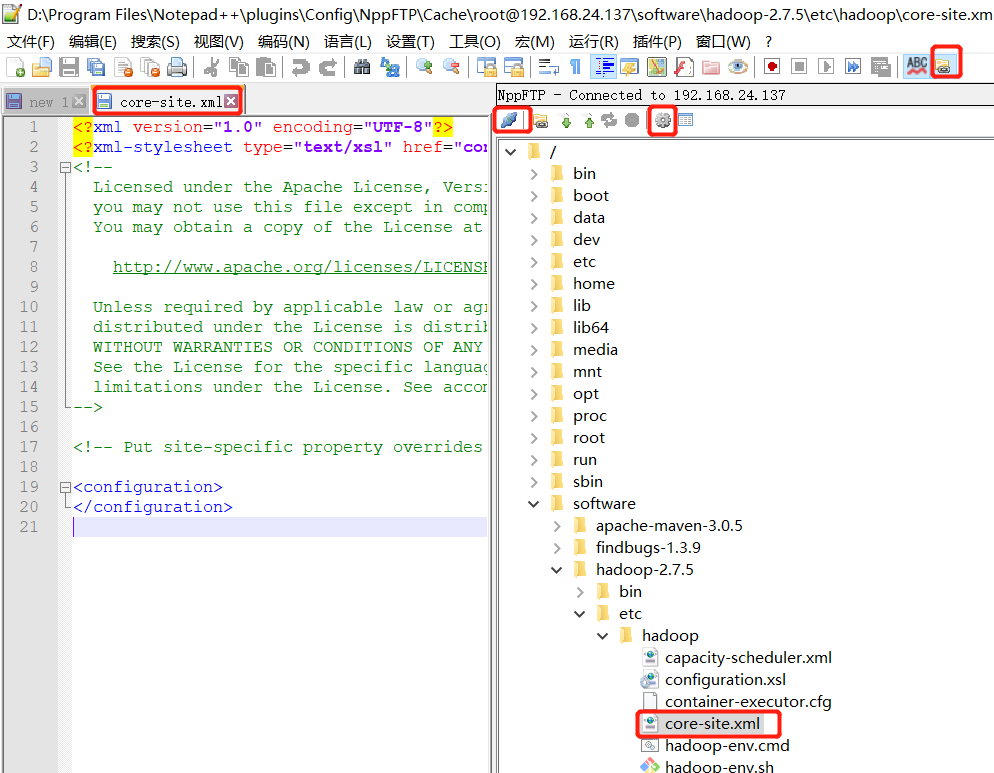This screenshot has height=773, width=994.
Task: Save all open files
Action: [94, 66]
